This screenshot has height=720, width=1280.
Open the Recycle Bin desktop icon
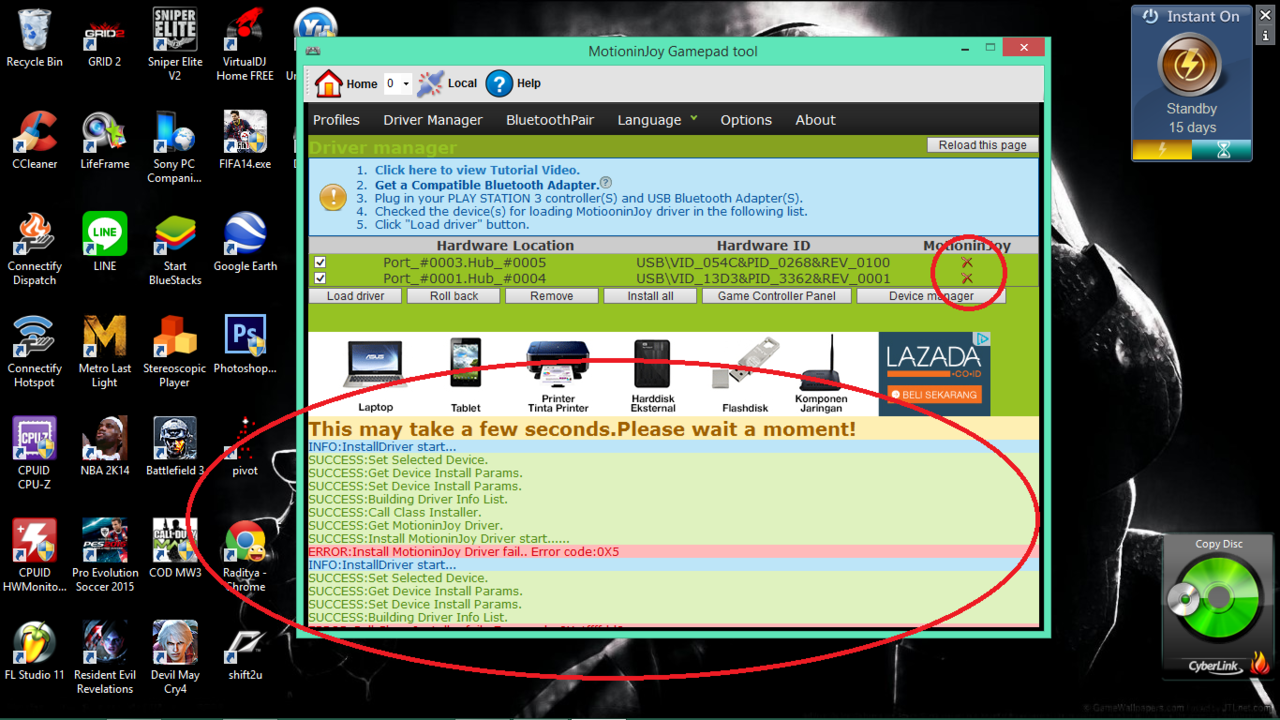coord(34,38)
